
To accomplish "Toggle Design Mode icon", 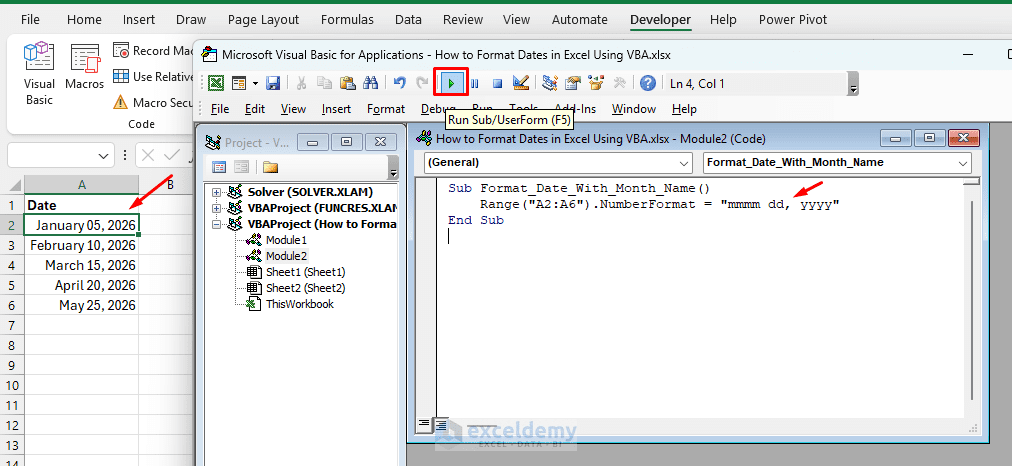I will click(x=521, y=83).
